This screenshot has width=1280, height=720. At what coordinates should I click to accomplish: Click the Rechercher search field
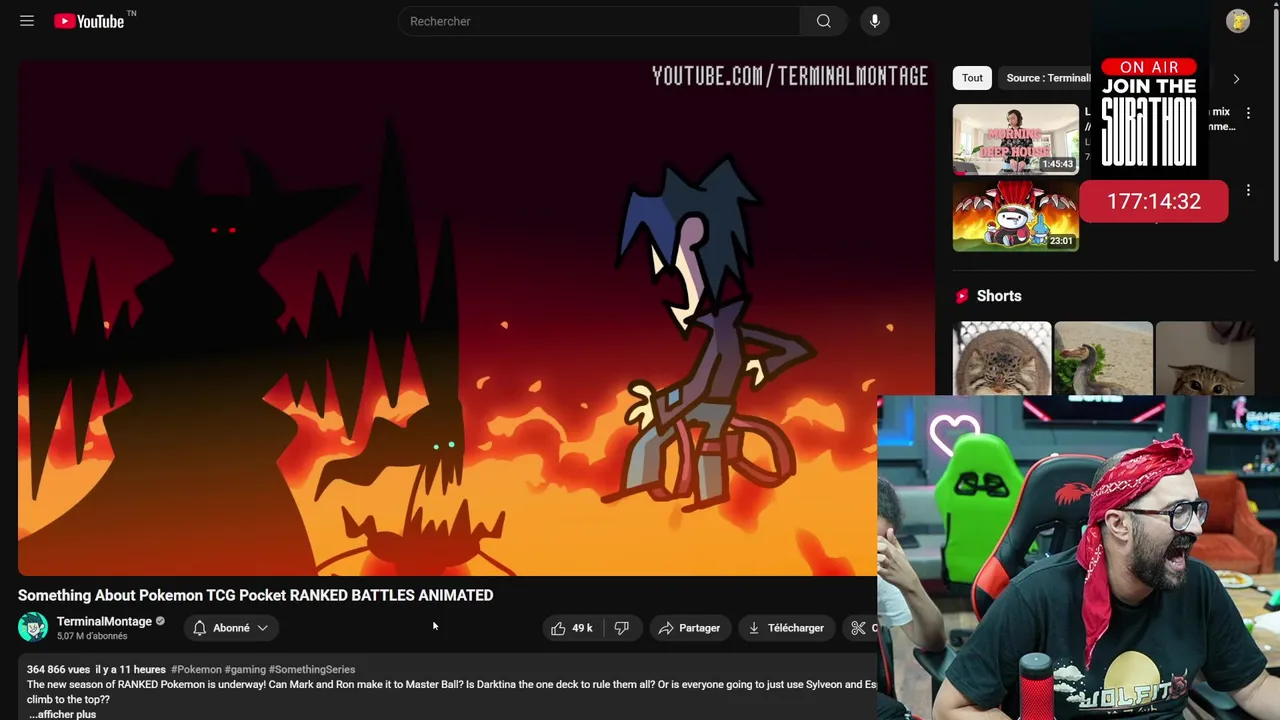pyautogui.click(x=598, y=21)
